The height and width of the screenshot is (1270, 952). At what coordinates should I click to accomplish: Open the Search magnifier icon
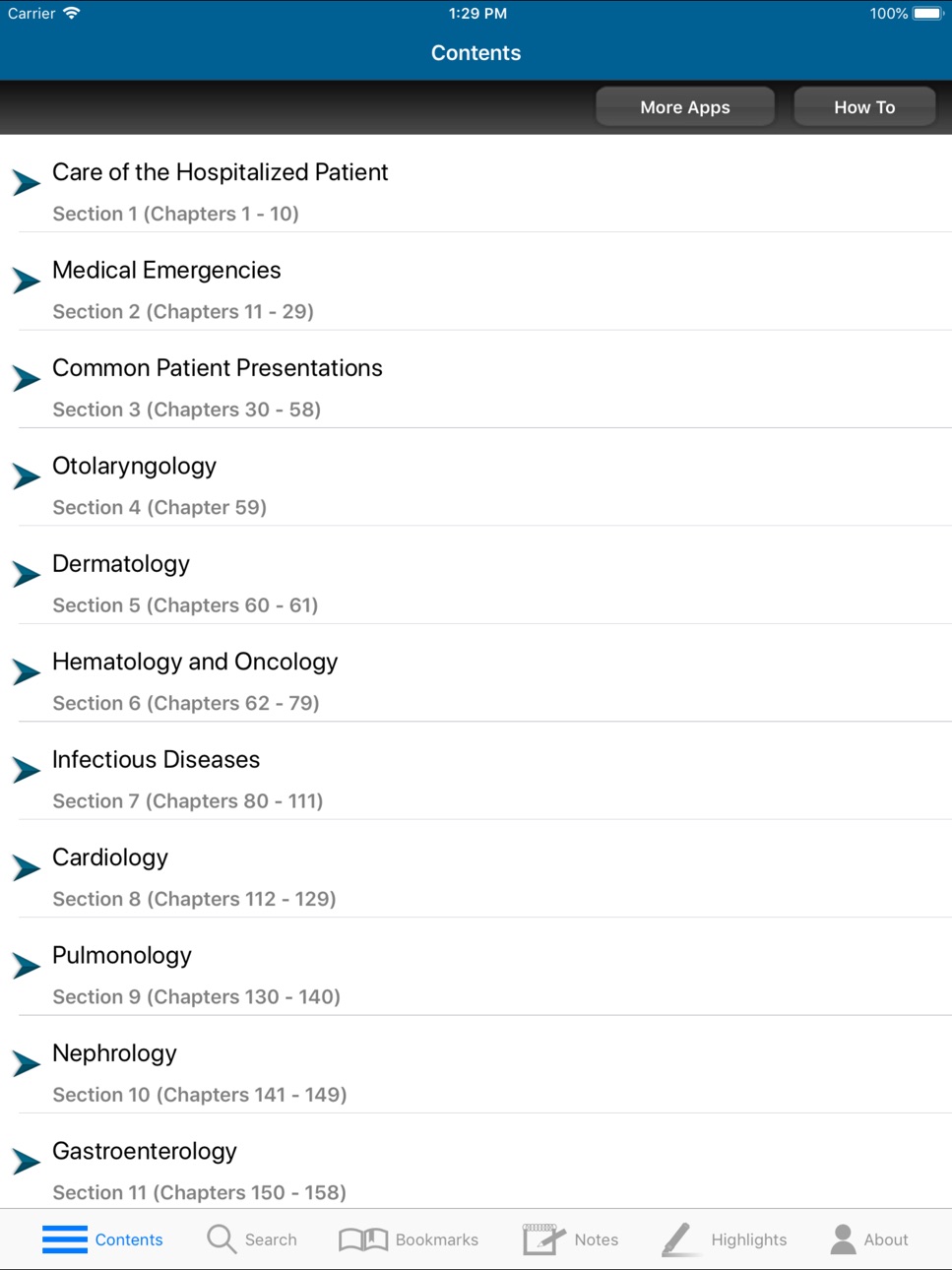(222, 1238)
